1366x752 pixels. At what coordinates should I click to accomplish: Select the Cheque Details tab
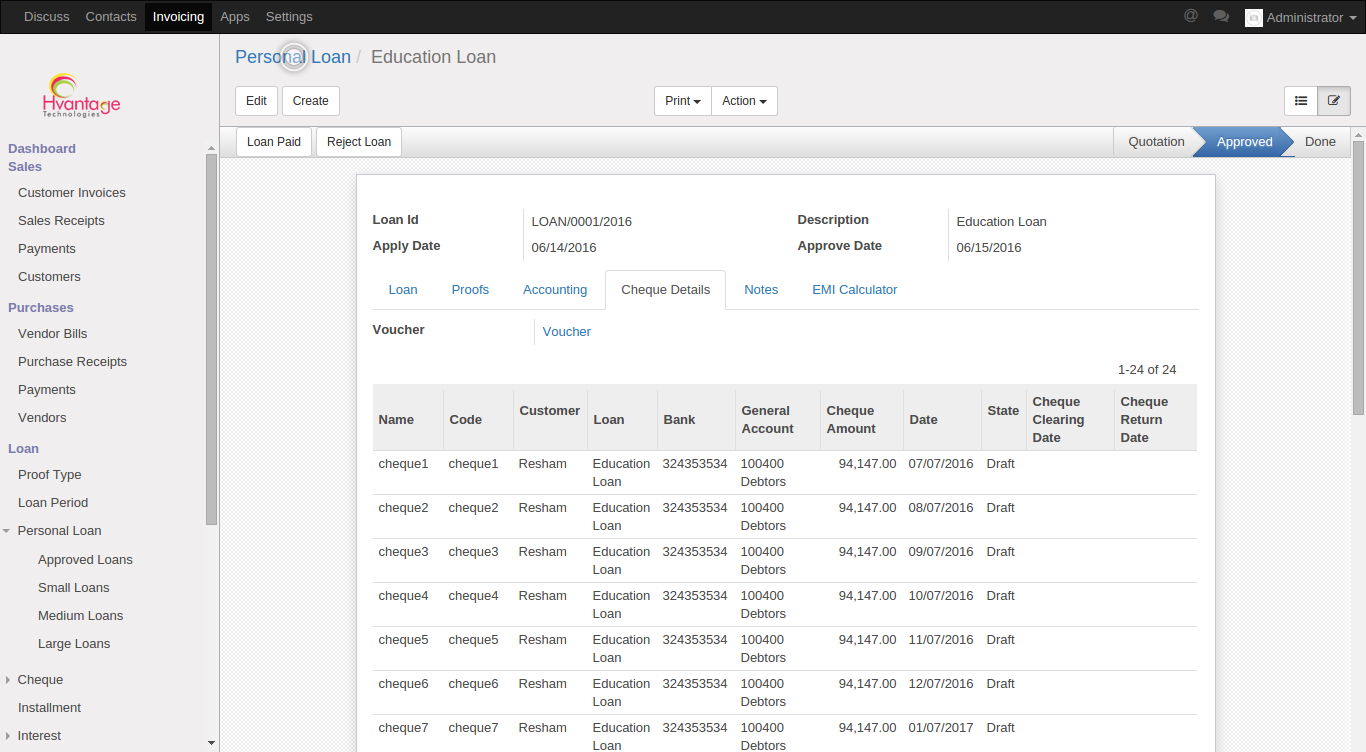pos(666,290)
